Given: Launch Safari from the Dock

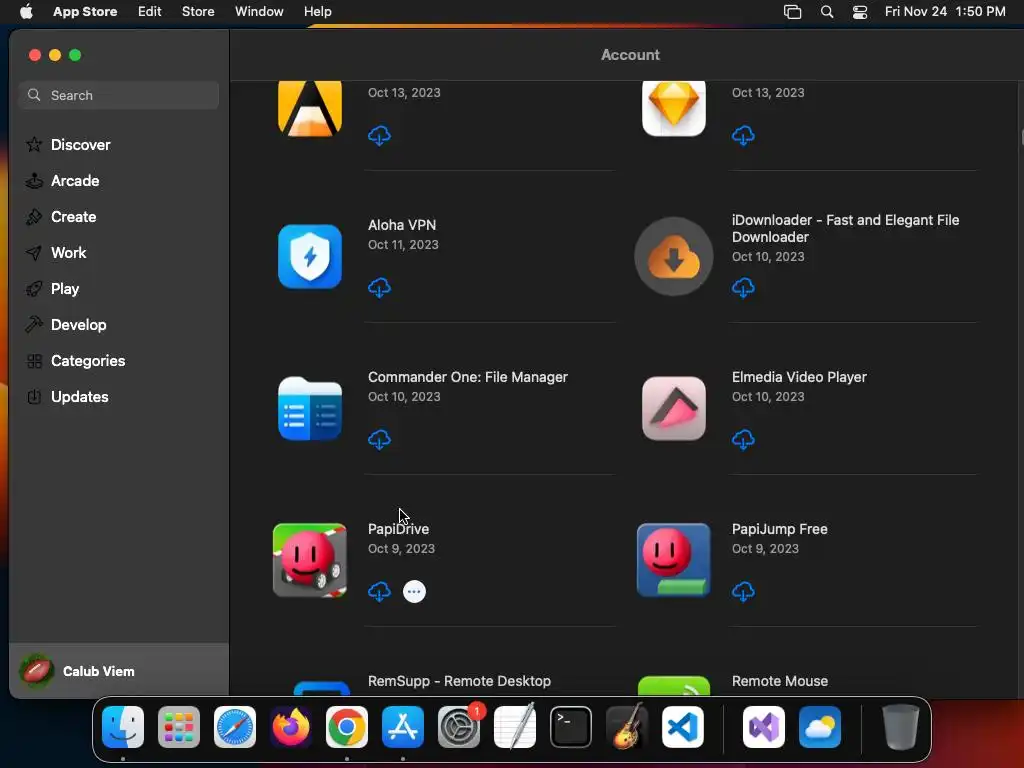Looking at the screenshot, I should pyautogui.click(x=235, y=727).
